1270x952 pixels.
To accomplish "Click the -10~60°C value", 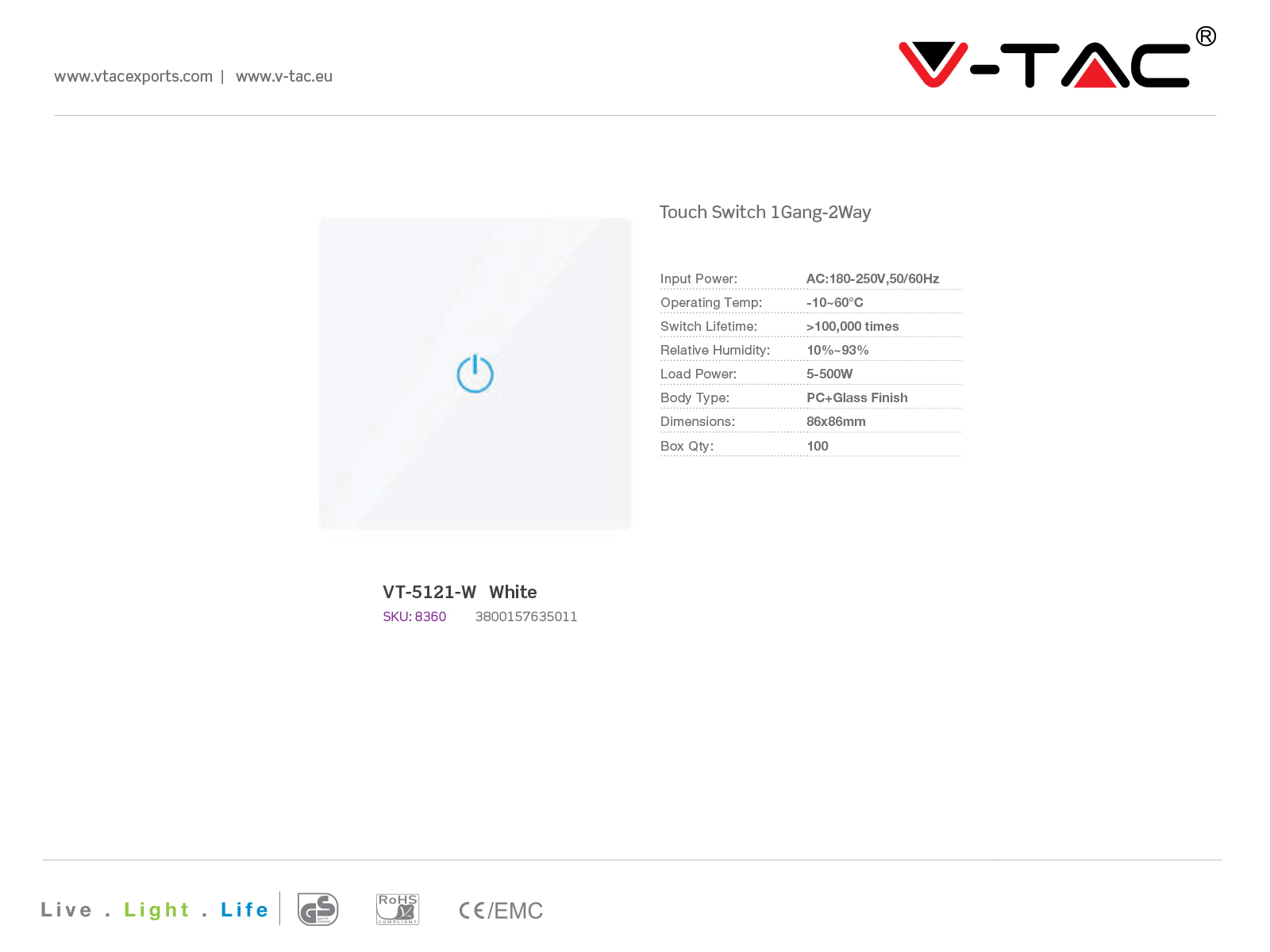I will 835,302.
